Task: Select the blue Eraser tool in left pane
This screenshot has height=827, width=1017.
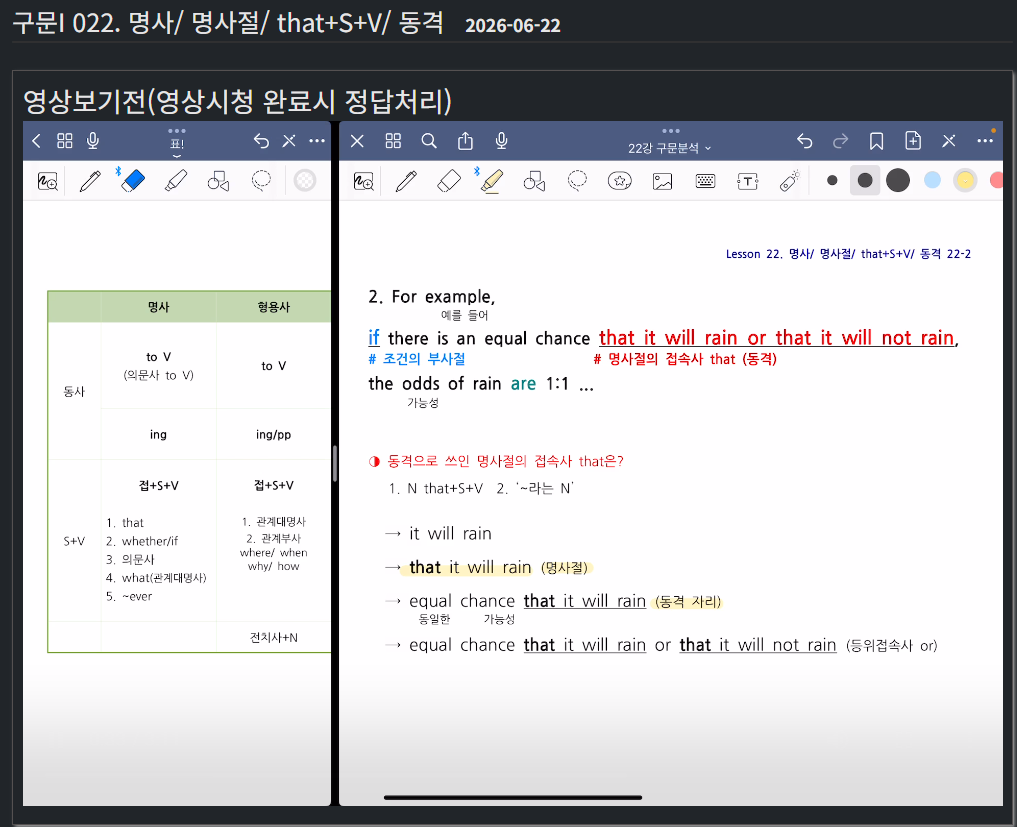Action: 132,180
